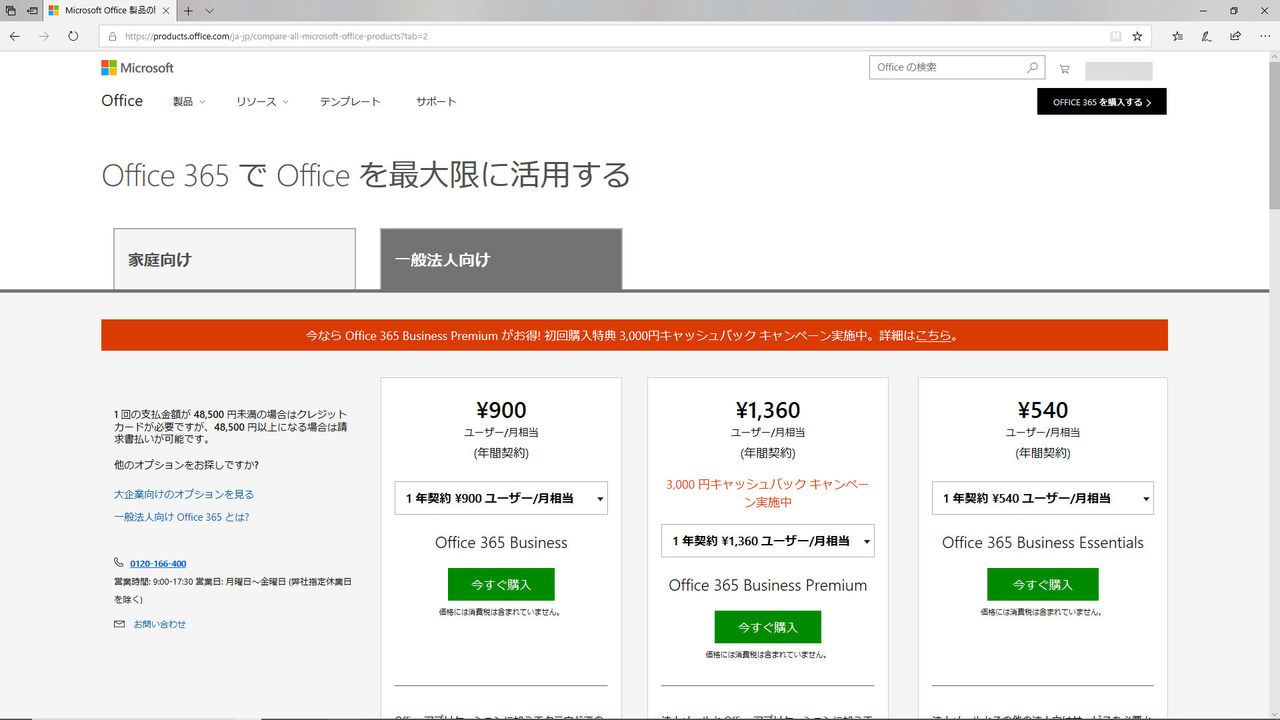
Task: Open a new tab with plus icon
Action: 188,11
